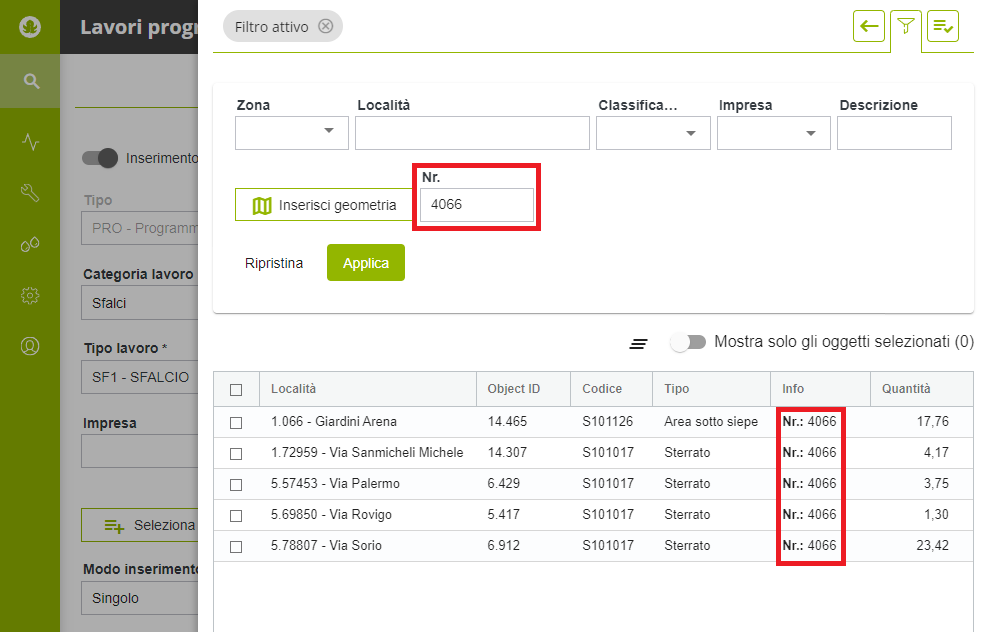Remove the 'Filtro attivo' chip
This screenshot has width=985, height=632.
coord(325,27)
